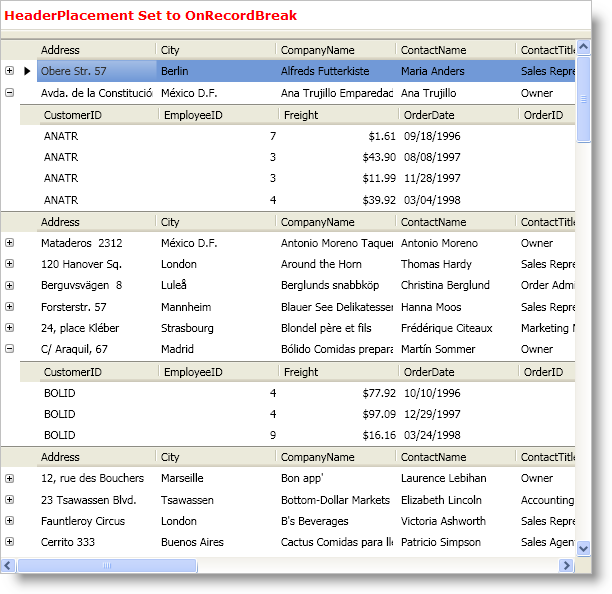The width and height of the screenshot is (612, 594).
Task: Select the Maria Anders cell
Action: 456,71
